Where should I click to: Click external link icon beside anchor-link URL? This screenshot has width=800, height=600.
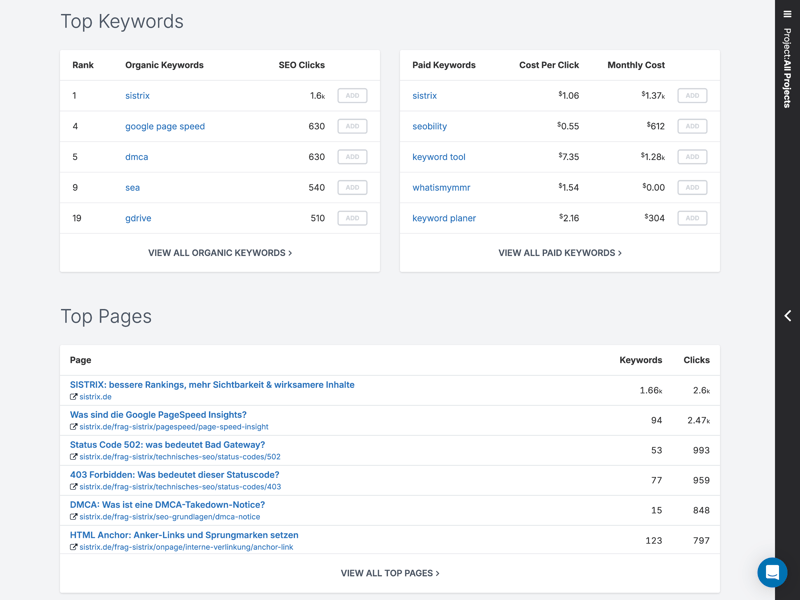click(74, 547)
